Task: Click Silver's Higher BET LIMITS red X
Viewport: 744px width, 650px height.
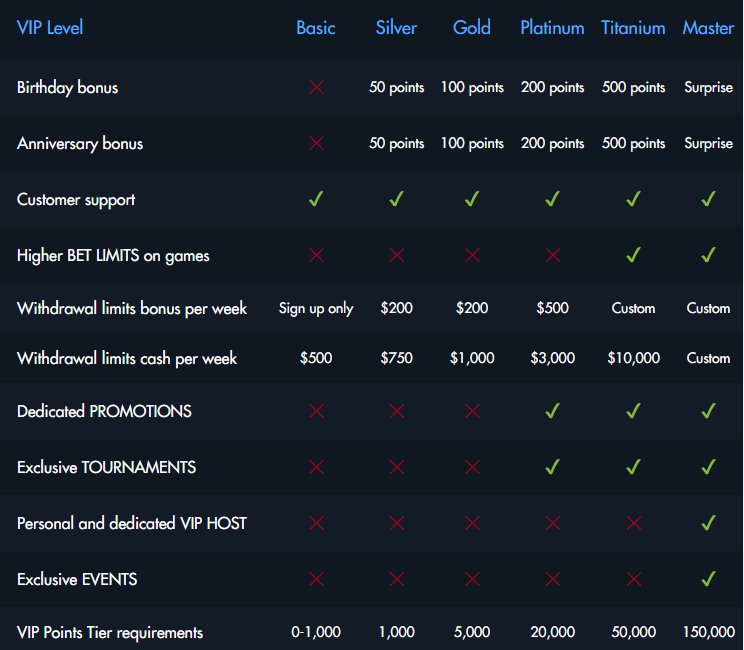Action: click(x=396, y=256)
